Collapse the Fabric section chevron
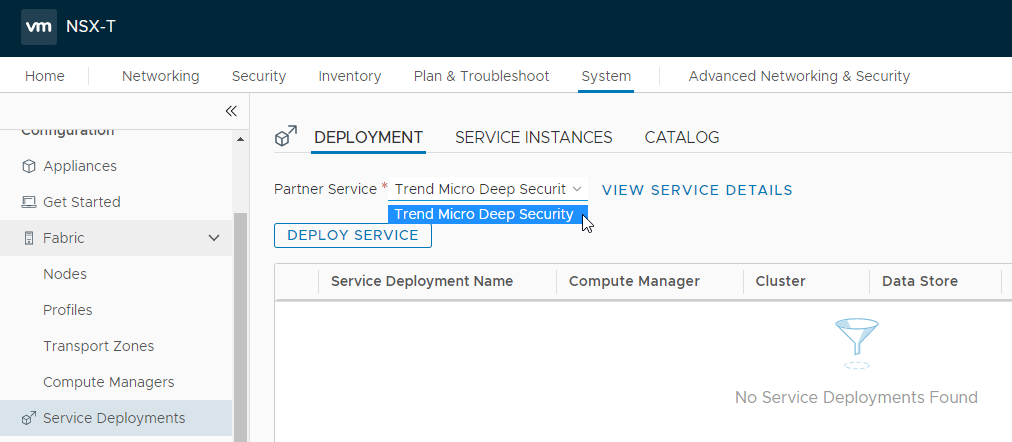The height and width of the screenshot is (442, 1012). [213, 238]
